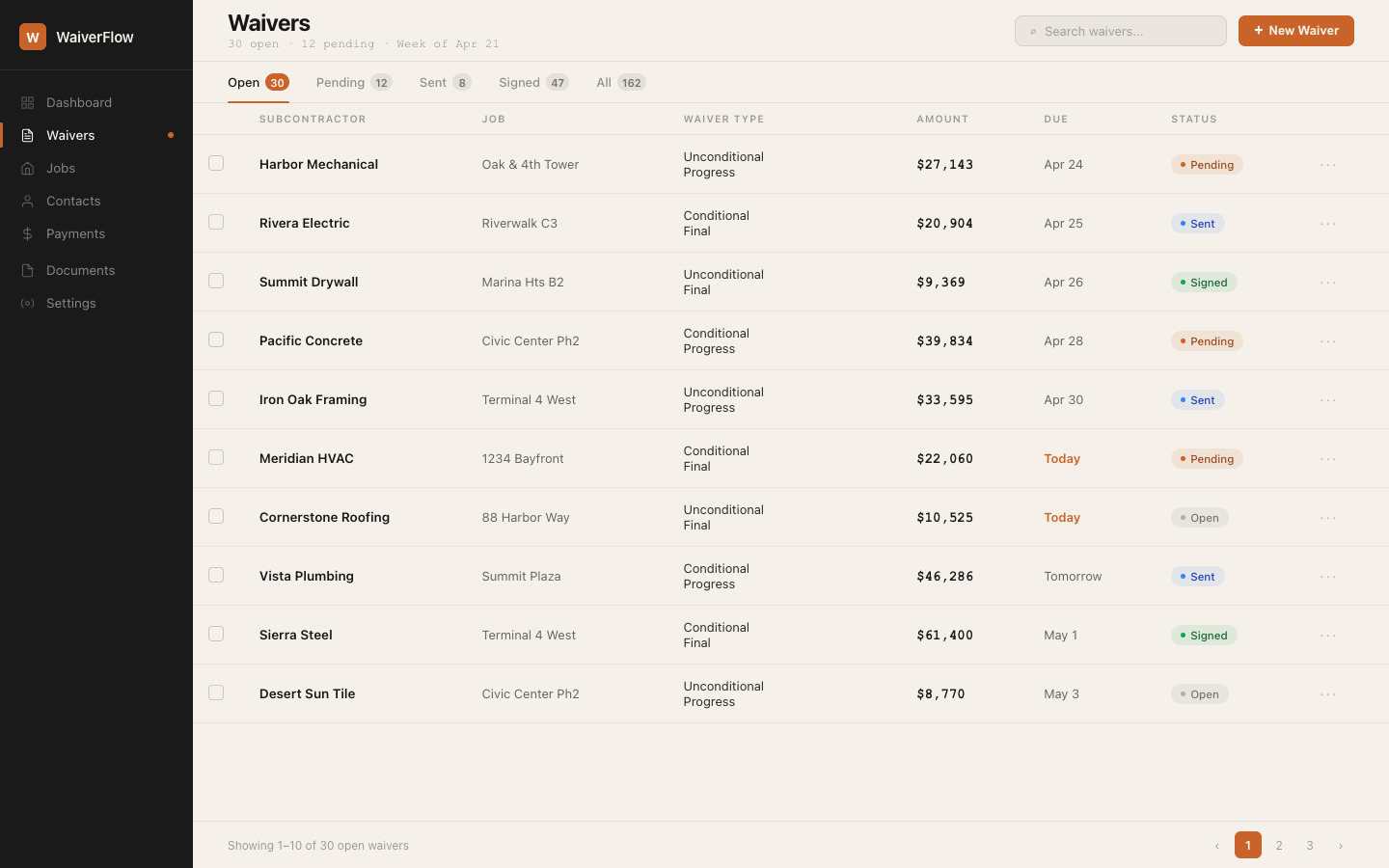Sort by the Due column header
The width and height of the screenshot is (1389, 868).
click(x=1056, y=120)
